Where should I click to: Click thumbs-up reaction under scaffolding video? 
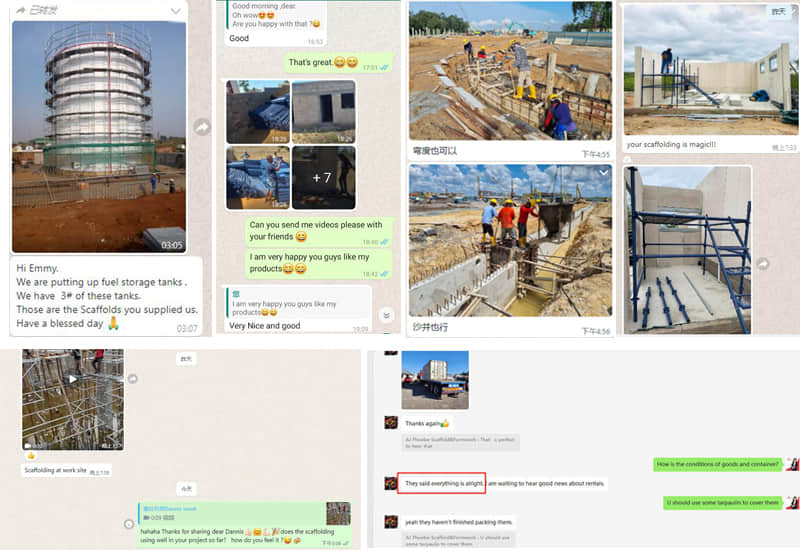point(30,455)
